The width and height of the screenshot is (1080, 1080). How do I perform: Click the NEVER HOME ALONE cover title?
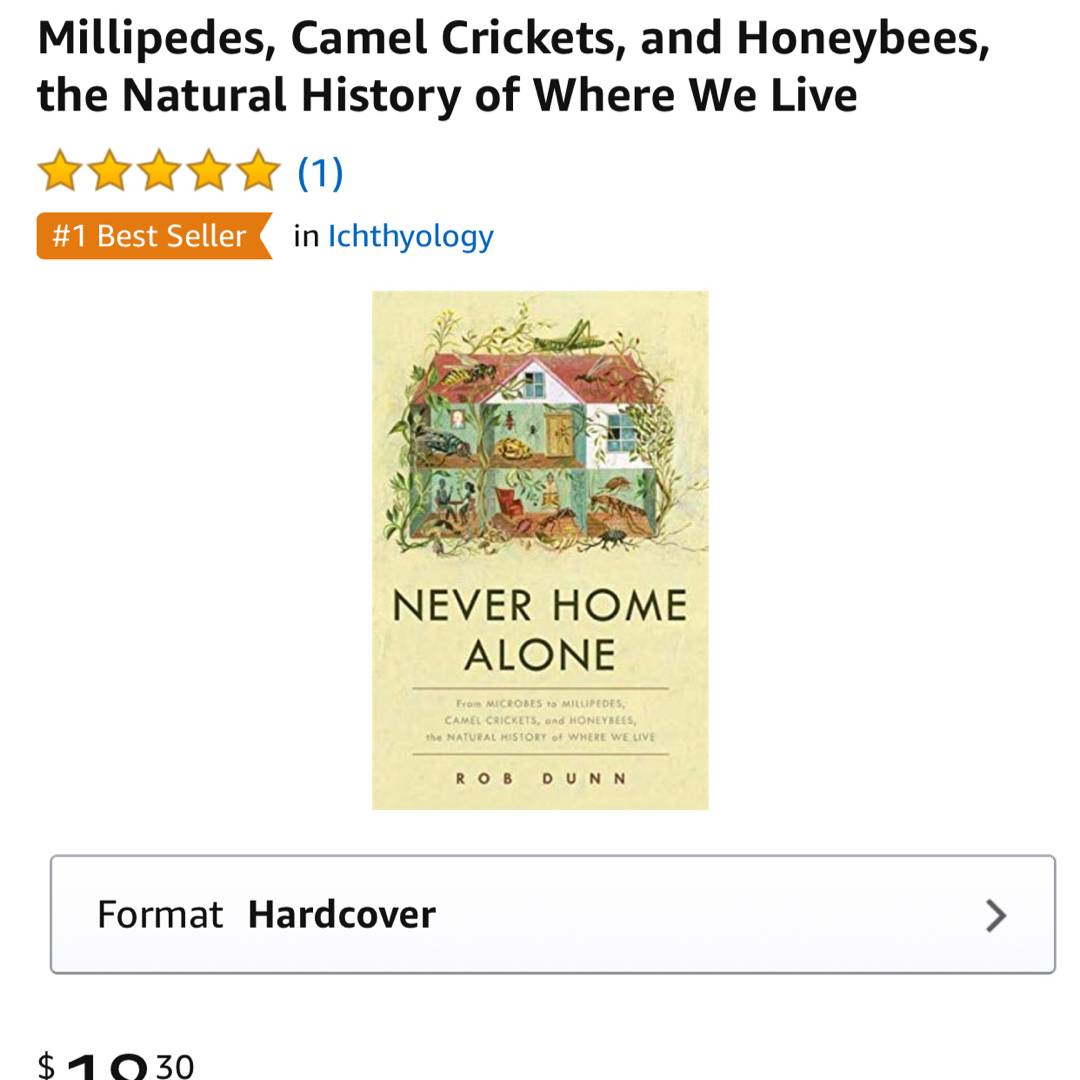(x=540, y=630)
